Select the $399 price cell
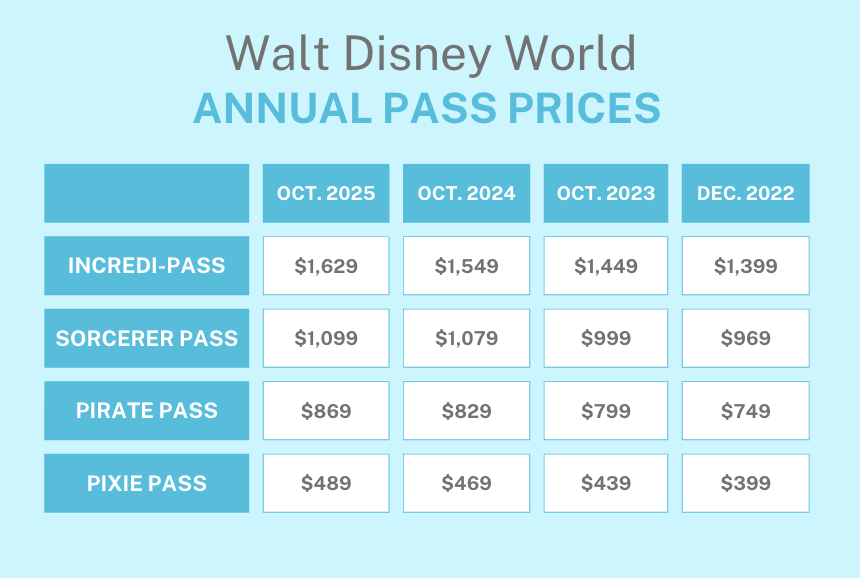The image size is (860, 578). pos(746,483)
